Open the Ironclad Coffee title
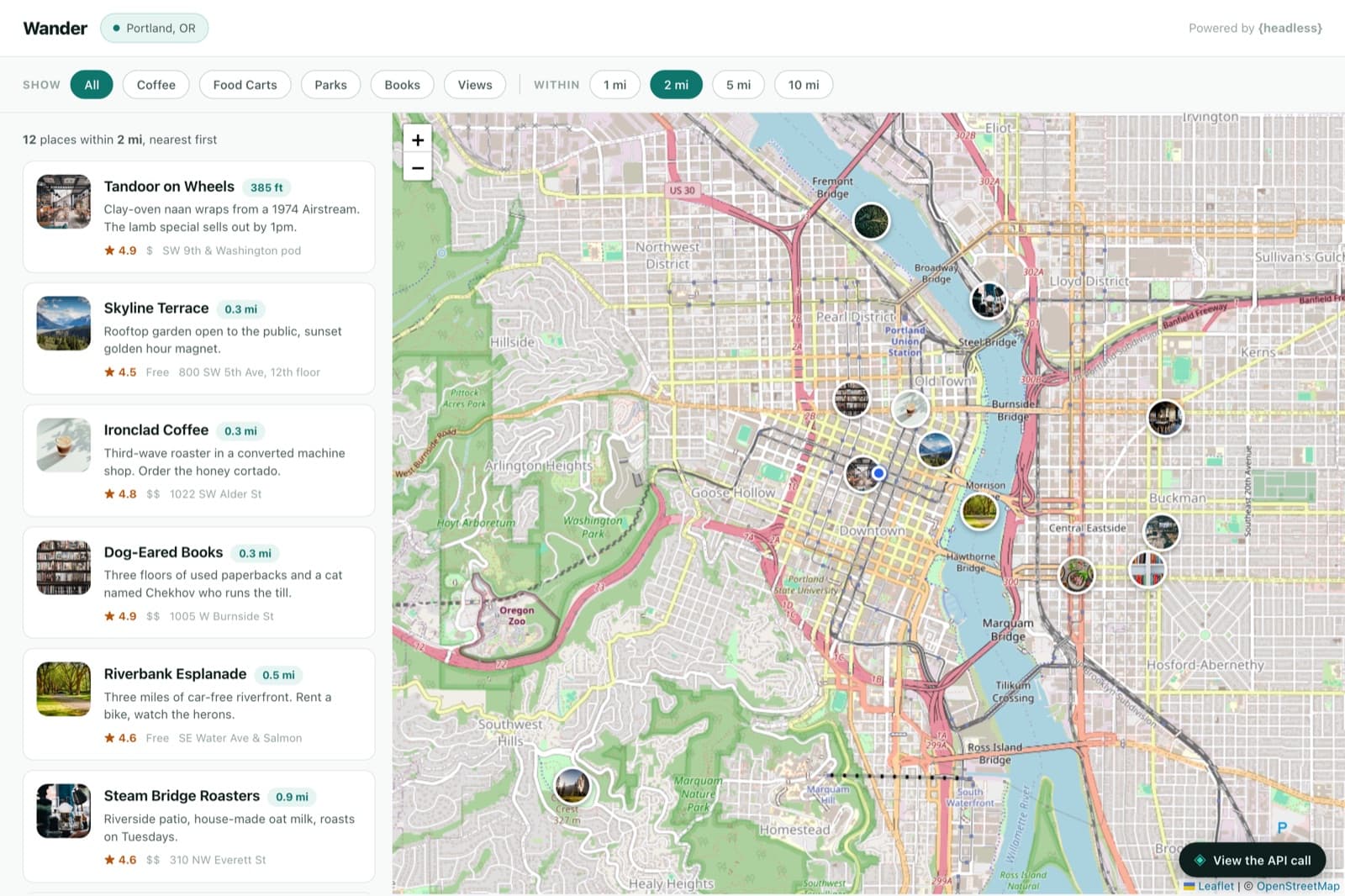This screenshot has height=896, width=1345. [x=156, y=430]
